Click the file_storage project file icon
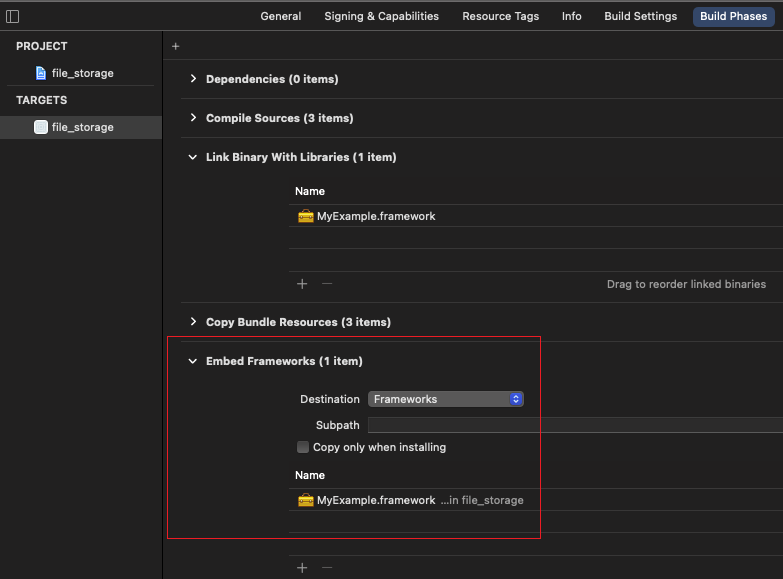 tap(41, 73)
